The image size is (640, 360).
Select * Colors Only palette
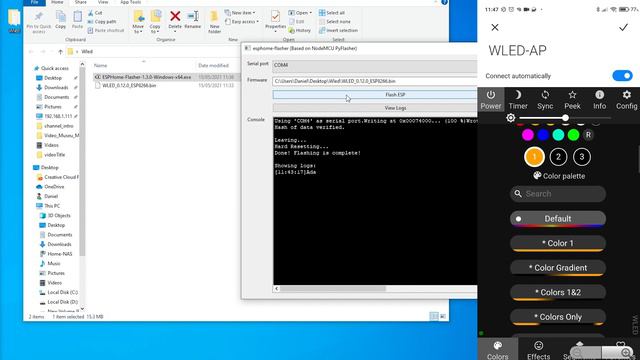point(558,317)
